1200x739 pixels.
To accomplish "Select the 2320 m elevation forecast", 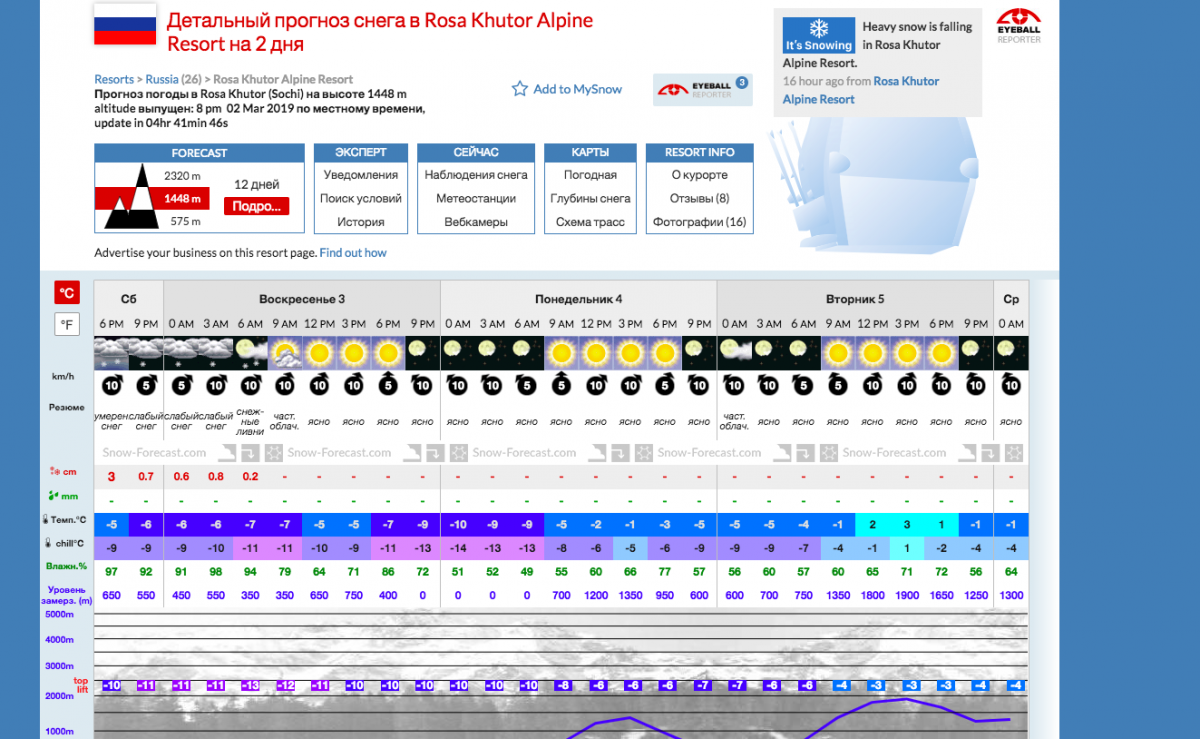I will click(182, 176).
